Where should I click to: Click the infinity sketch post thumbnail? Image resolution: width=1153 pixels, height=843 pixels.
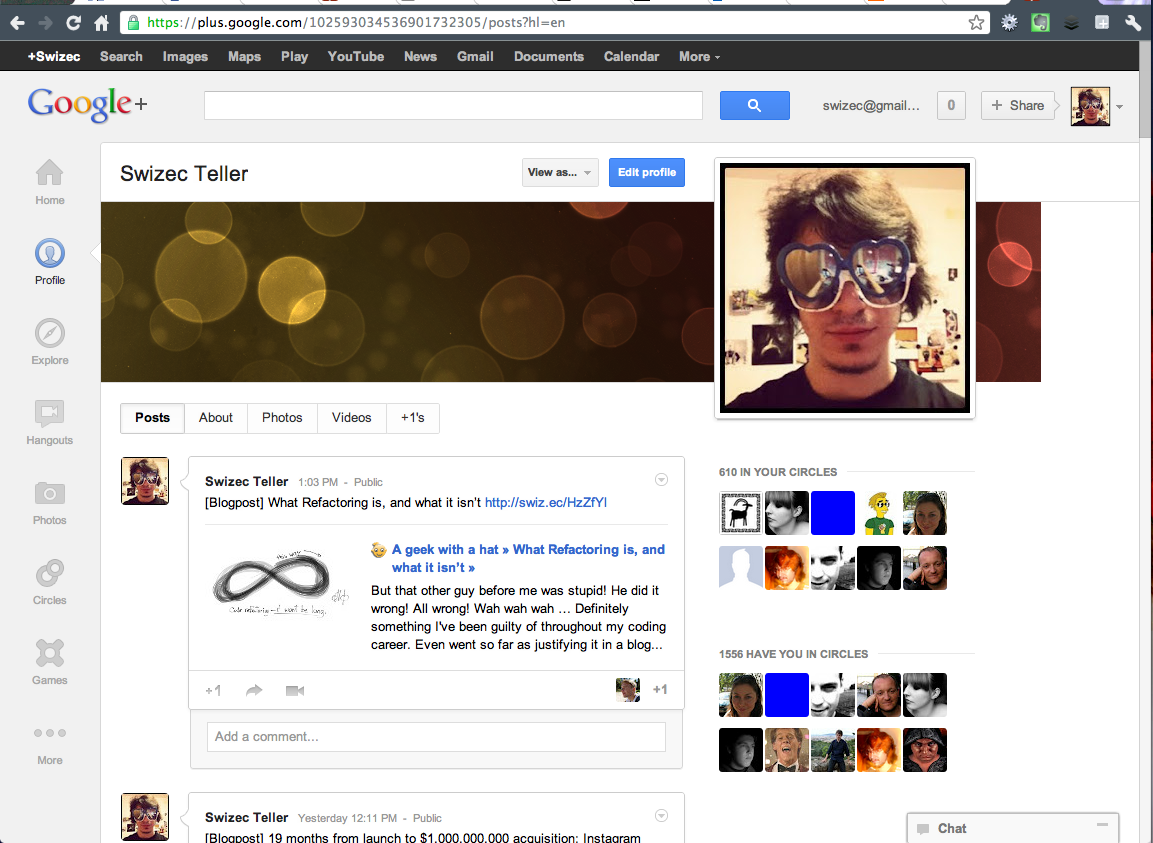(280, 581)
